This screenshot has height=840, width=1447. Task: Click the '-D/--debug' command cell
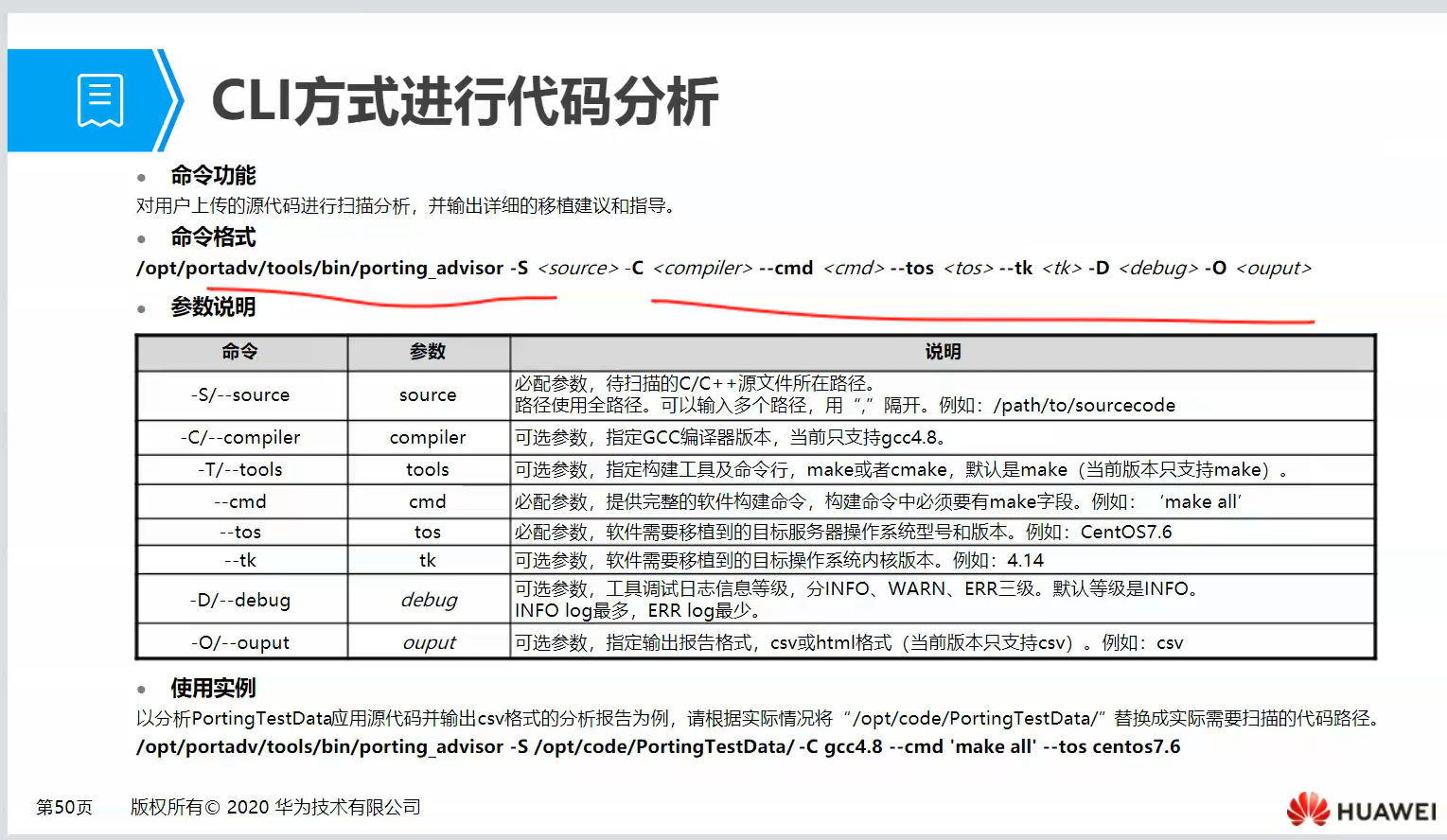[240, 600]
